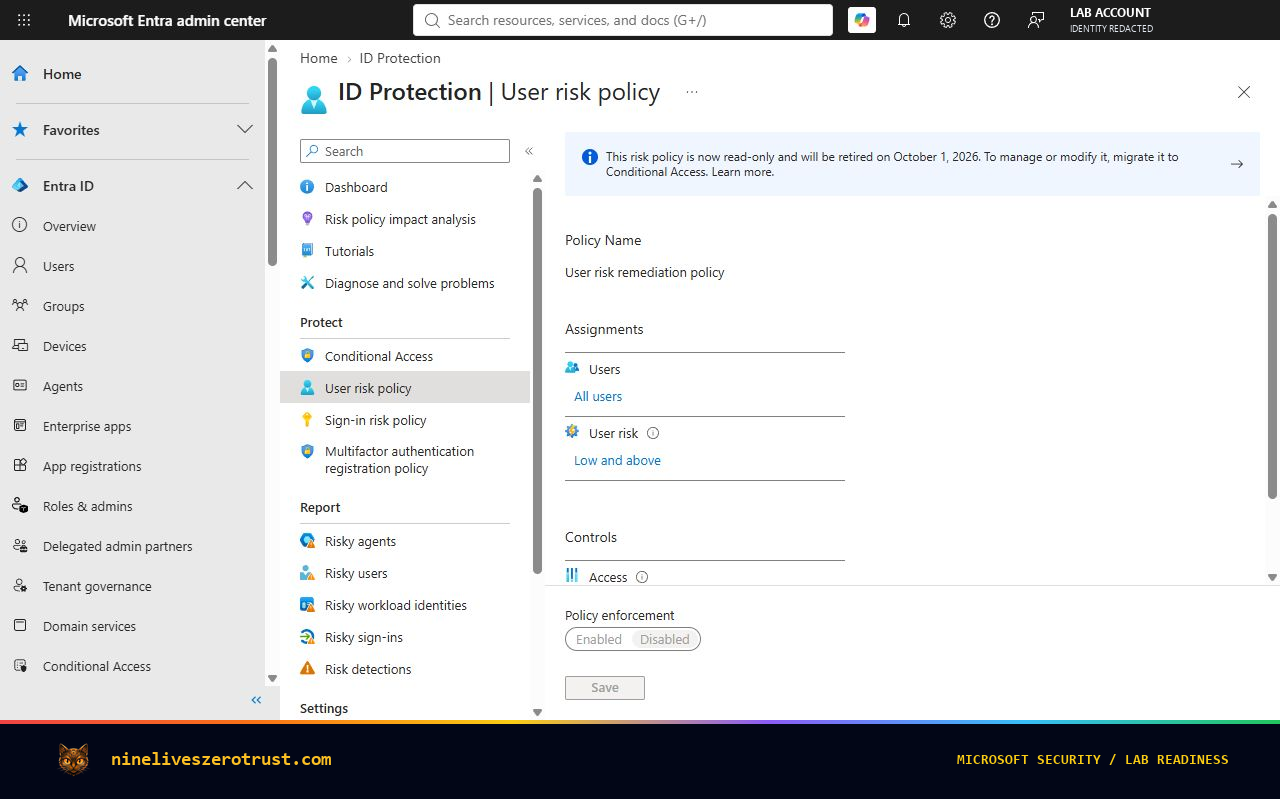Click the Risk detections warning triangle icon
Image resolution: width=1280 pixels, height=799 pixels.
pos(308,669)
